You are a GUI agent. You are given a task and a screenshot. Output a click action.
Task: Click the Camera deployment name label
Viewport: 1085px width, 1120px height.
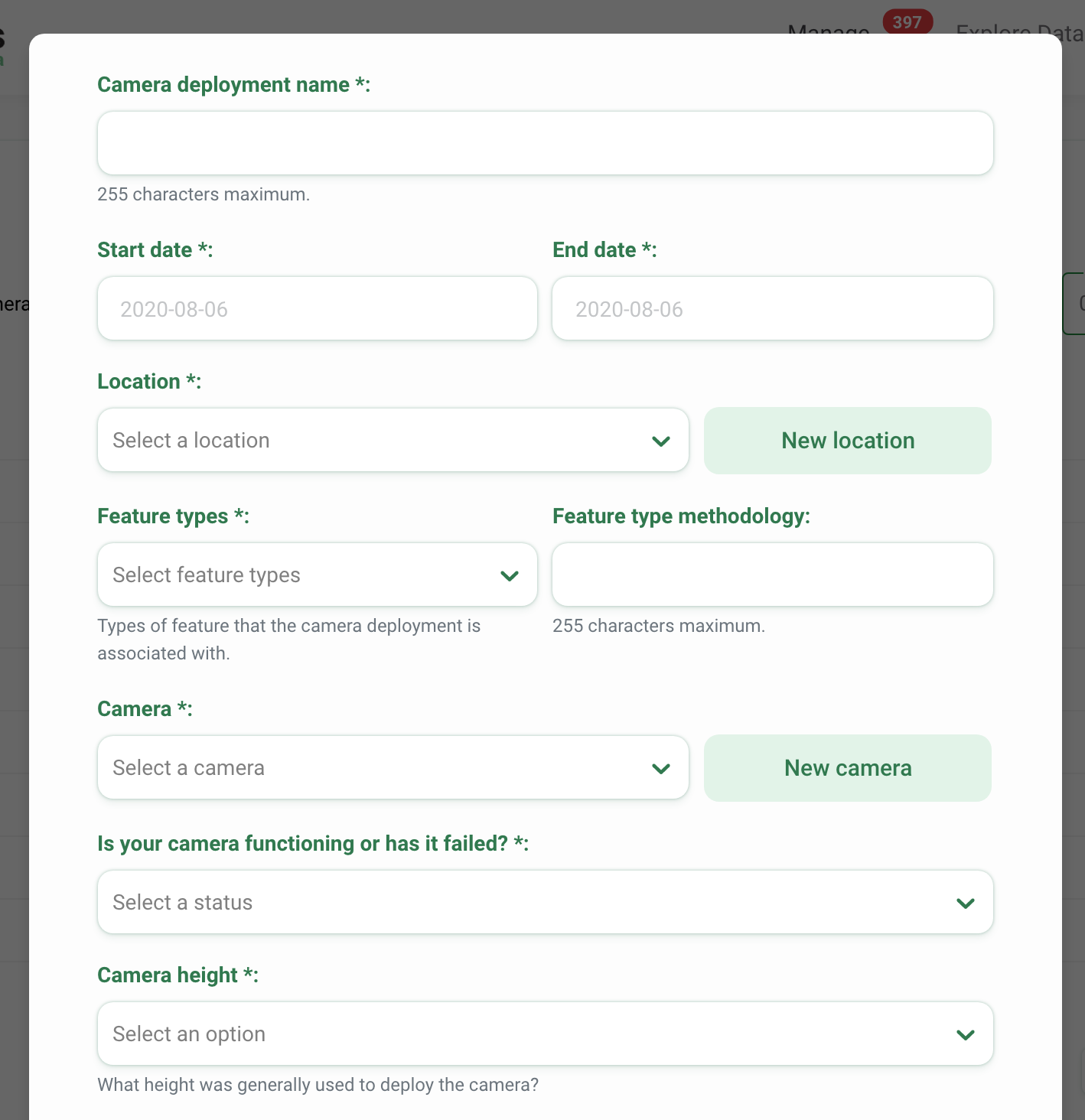coord(233,84)
